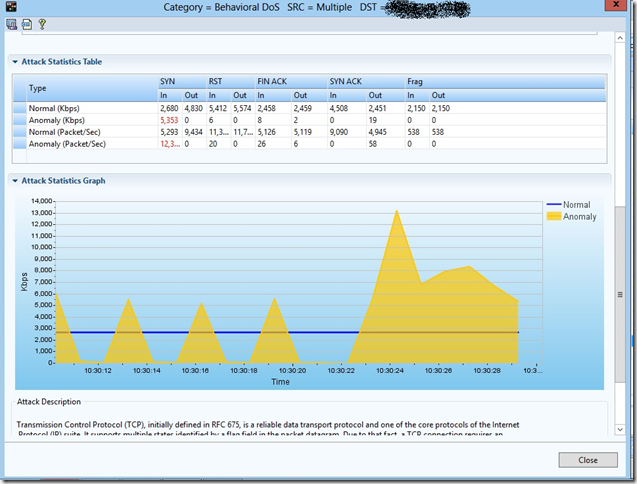Click the 5,574 RST Out value
This screenshot has width=637, height=484.
242,109
